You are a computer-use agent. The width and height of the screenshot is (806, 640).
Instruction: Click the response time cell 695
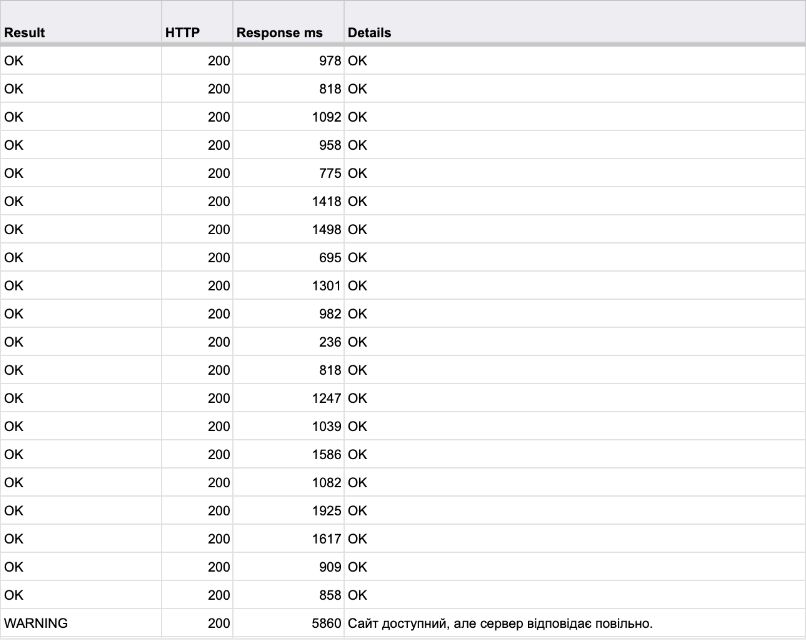(288, 258)
